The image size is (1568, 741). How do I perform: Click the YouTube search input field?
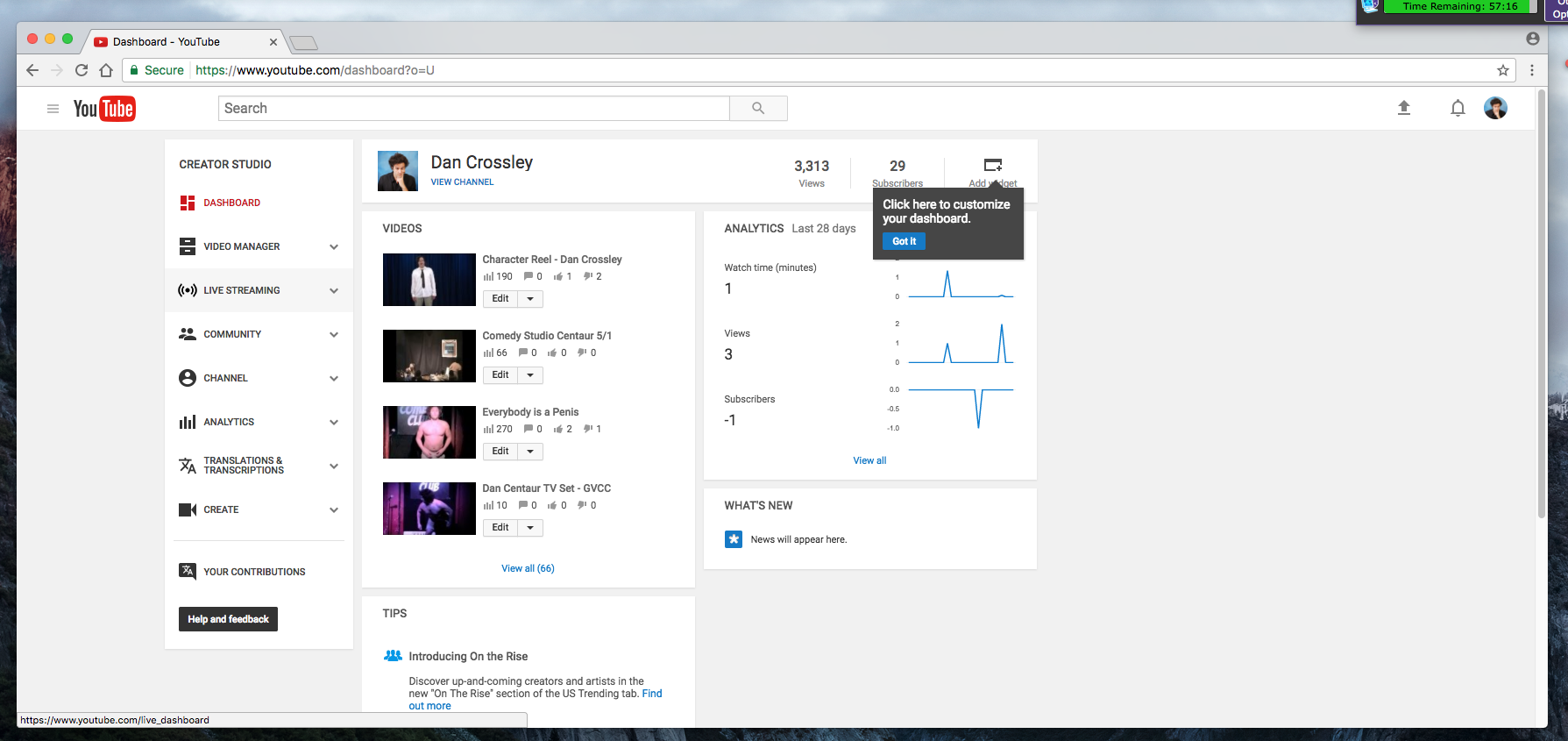click(473, 108)
